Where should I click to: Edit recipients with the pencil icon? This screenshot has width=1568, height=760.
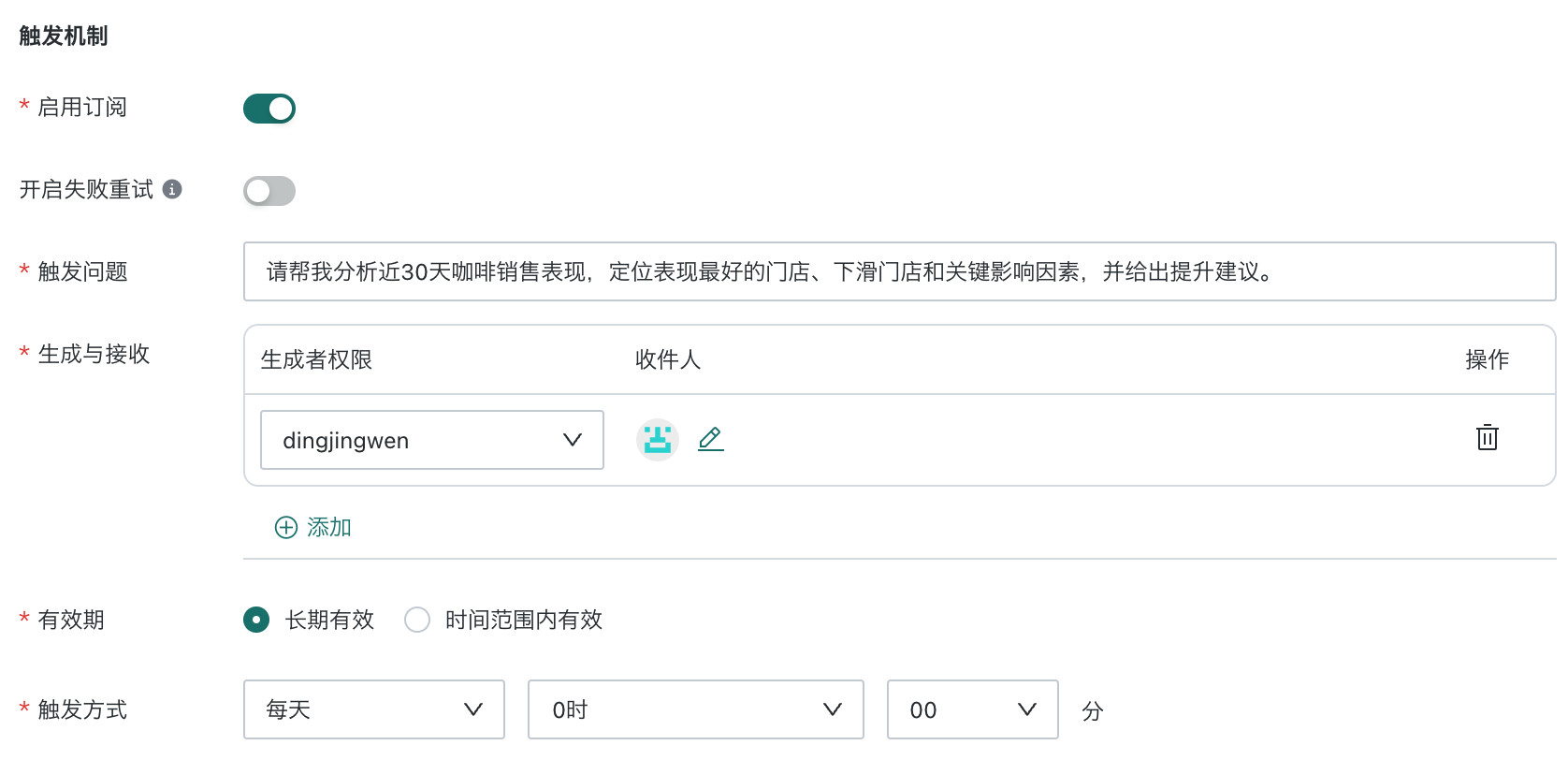click(x=711, y=439)
